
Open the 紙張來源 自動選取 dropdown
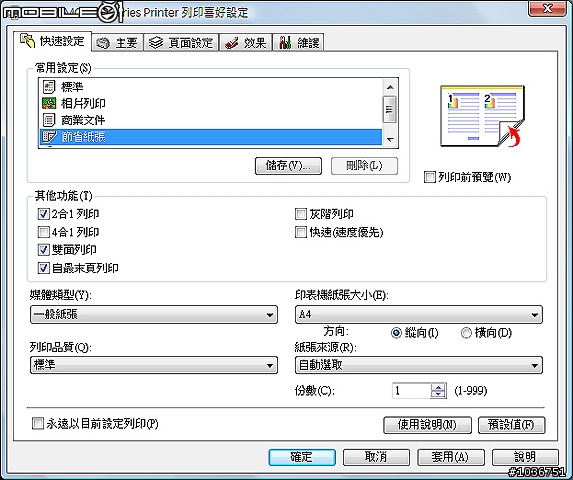419,365
